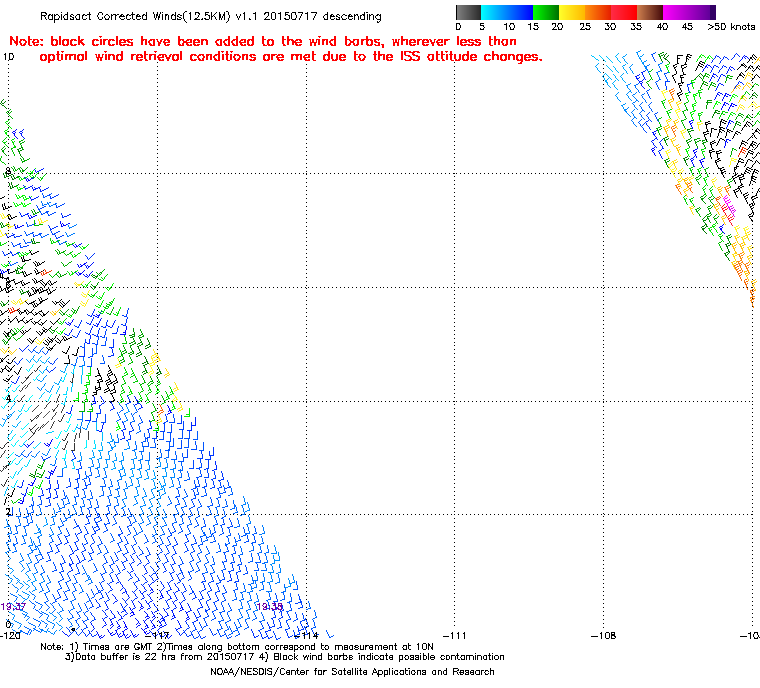
Task: Click the '20' legend tick label
Action: [x=557, y=27]
